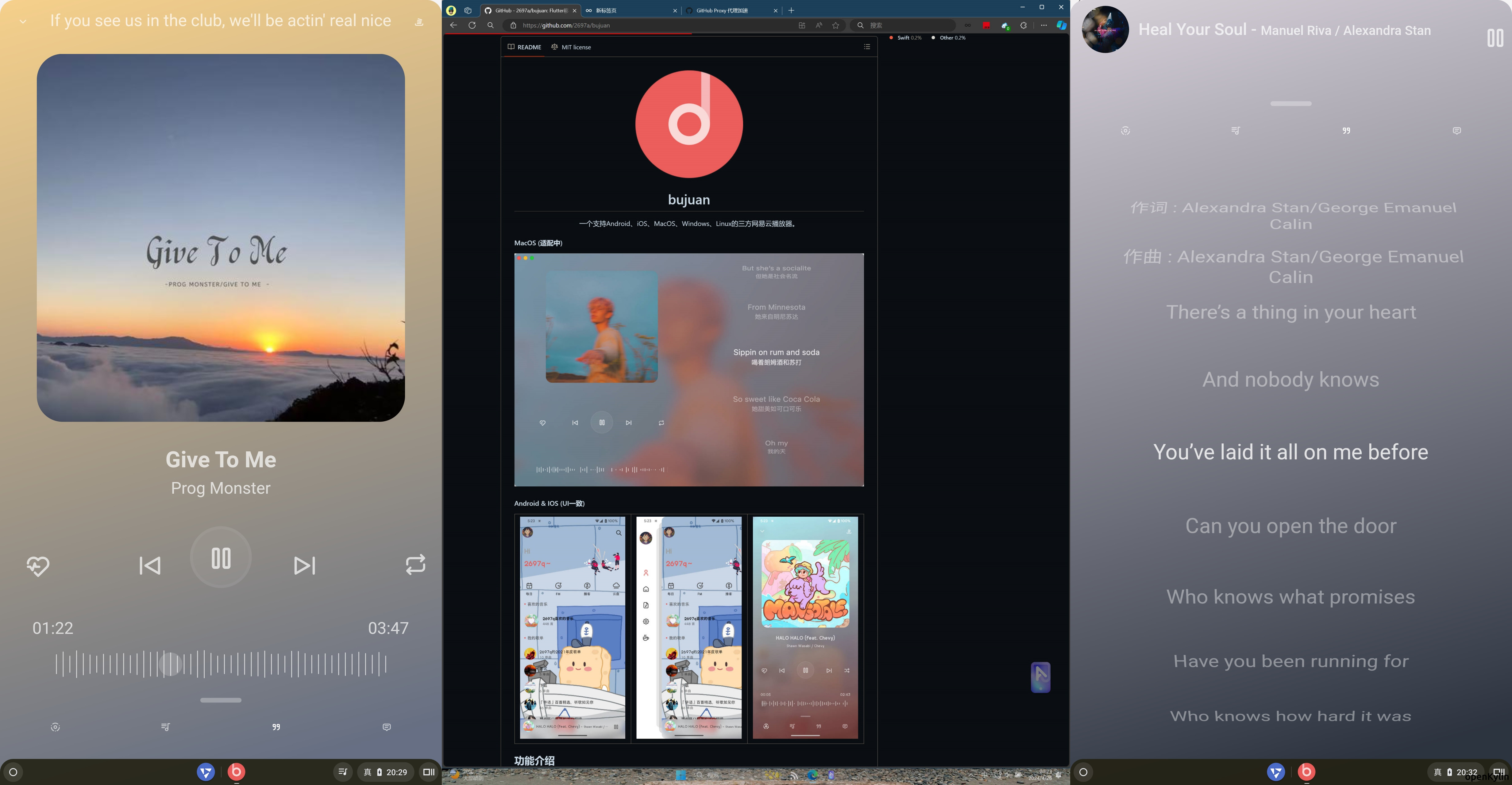Open the blue triangle app in left window shelf
Image resolution: width=1512 pixels, height=785 pixels.
(206, 772)
